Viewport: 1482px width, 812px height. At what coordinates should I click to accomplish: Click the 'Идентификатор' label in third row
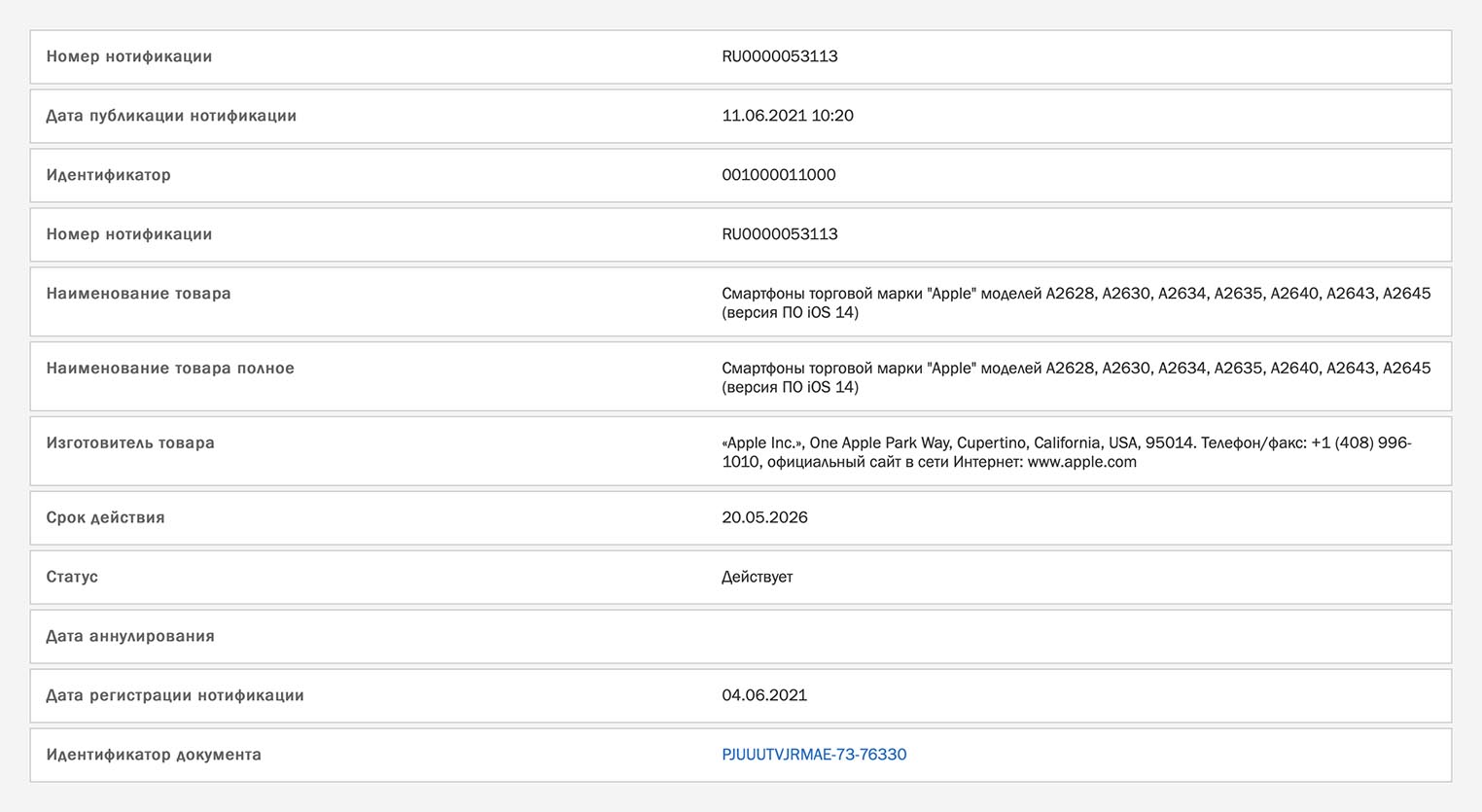pos(108,175)
